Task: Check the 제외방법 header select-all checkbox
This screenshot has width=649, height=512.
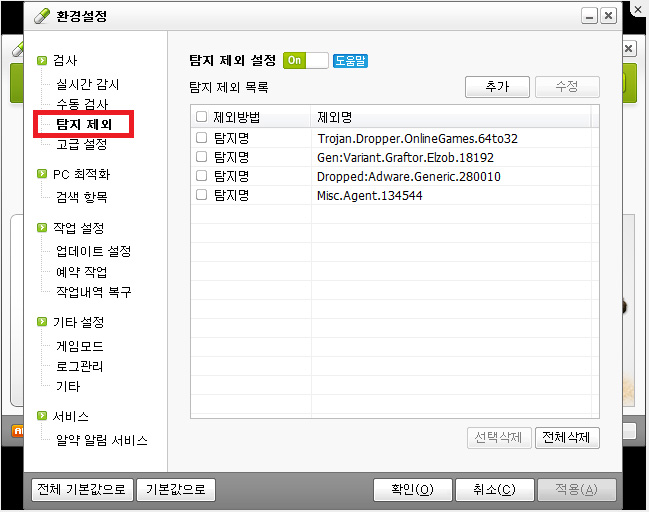Action: click(202, 117)
